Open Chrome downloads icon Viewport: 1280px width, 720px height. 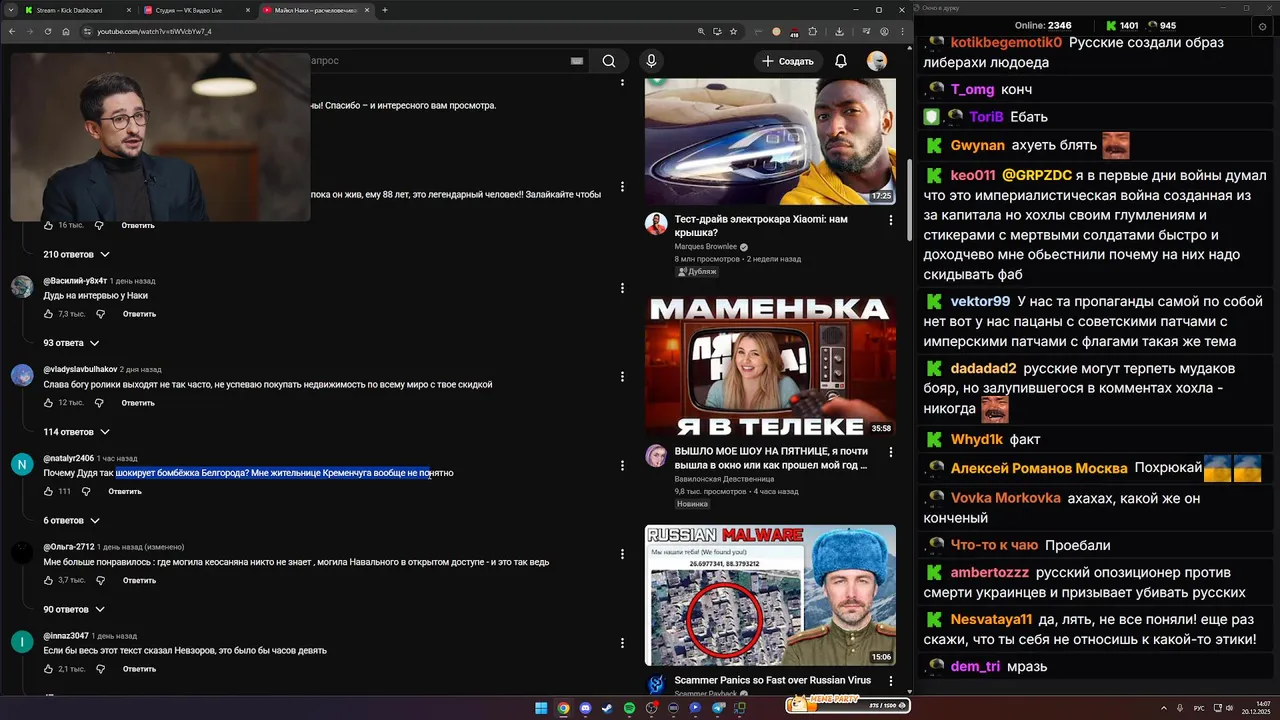[839, 31]
